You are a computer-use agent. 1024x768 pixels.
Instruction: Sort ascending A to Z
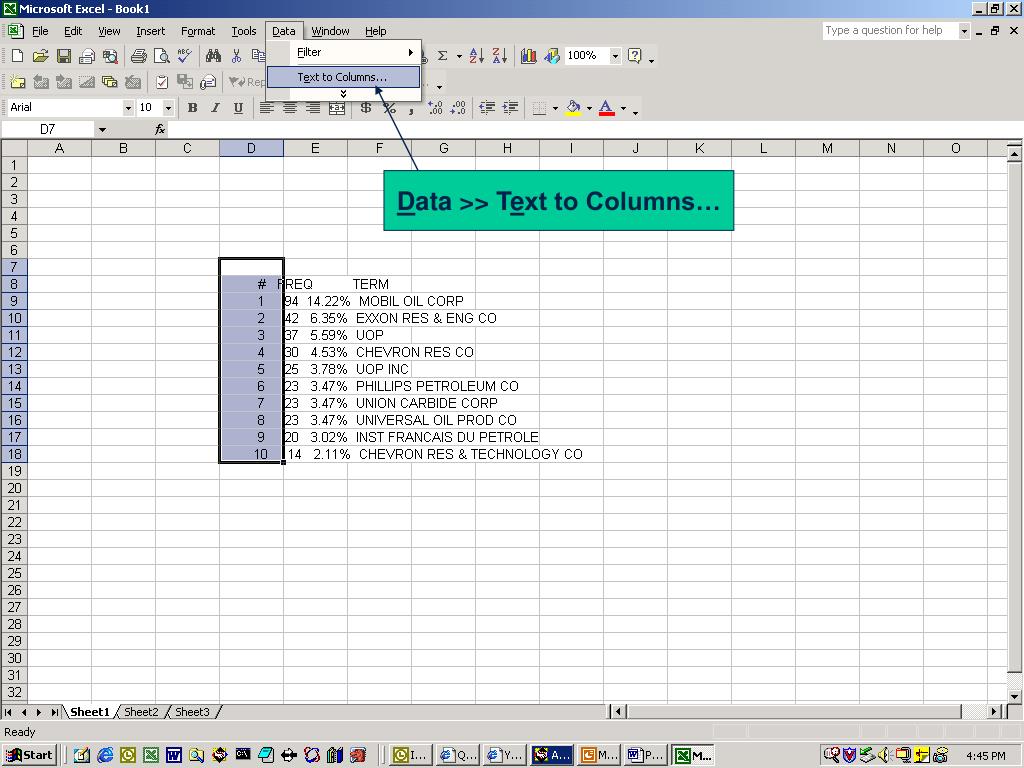tap(477, 56)
